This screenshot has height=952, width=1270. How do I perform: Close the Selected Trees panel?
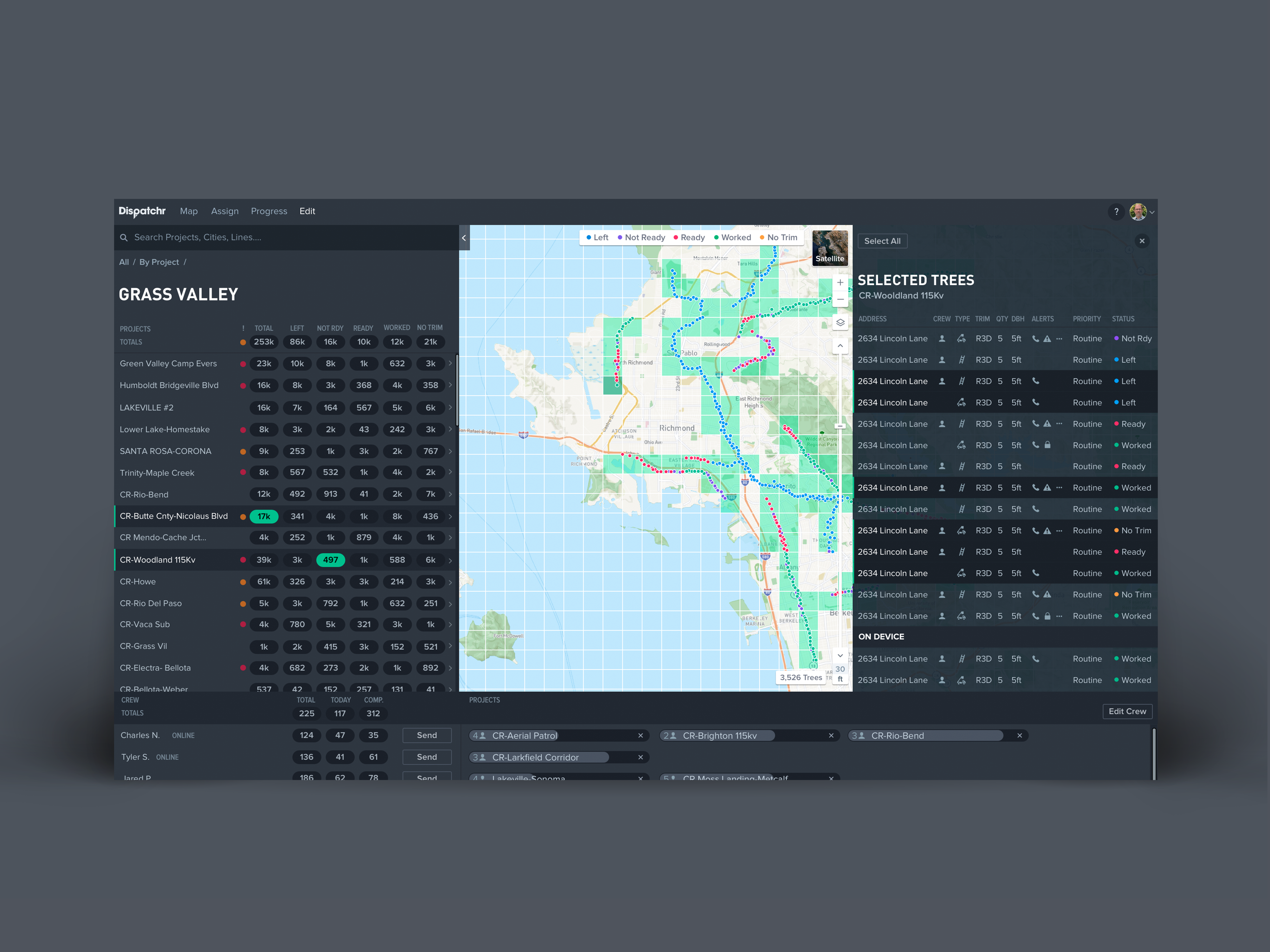pyautogui.click(x=1142, y=241)
